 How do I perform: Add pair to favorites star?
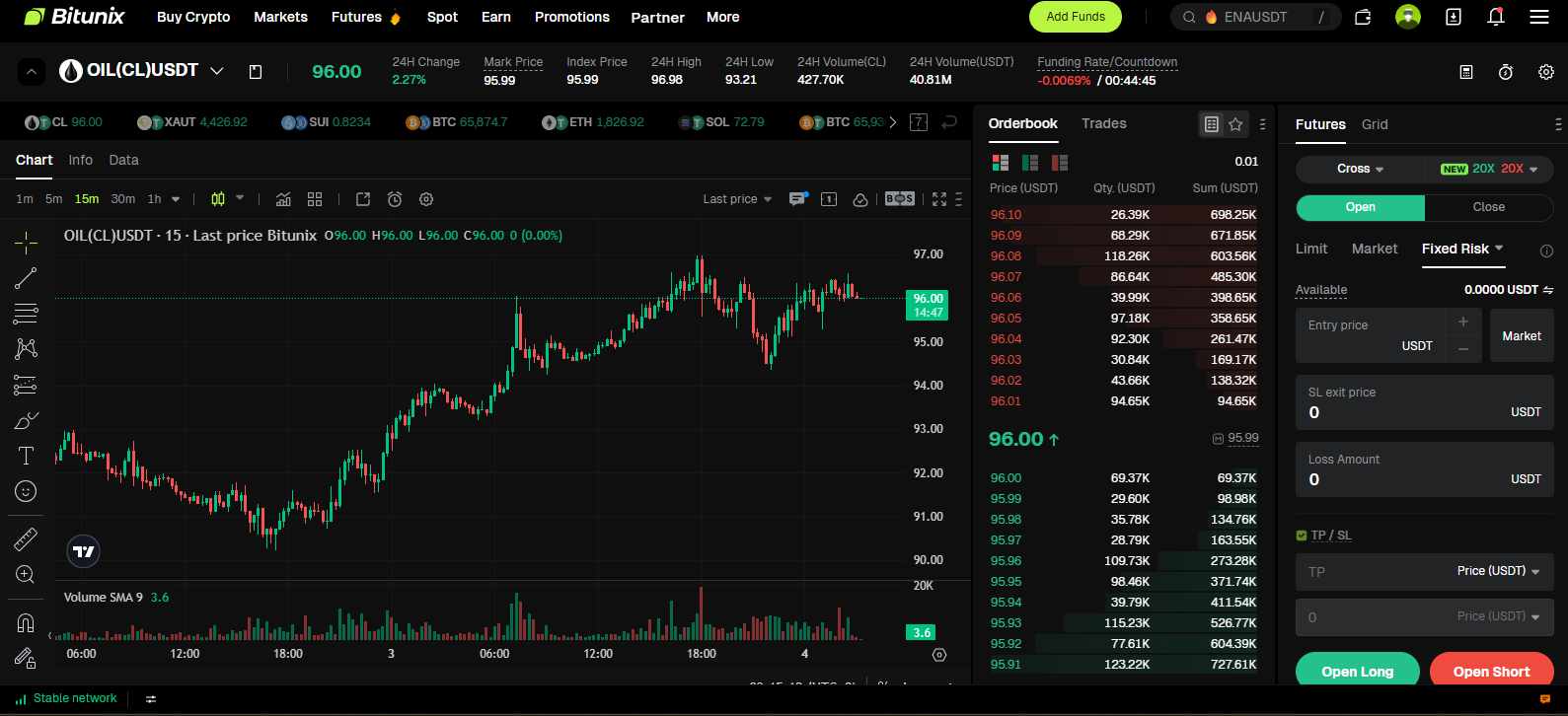(1236, 124)
